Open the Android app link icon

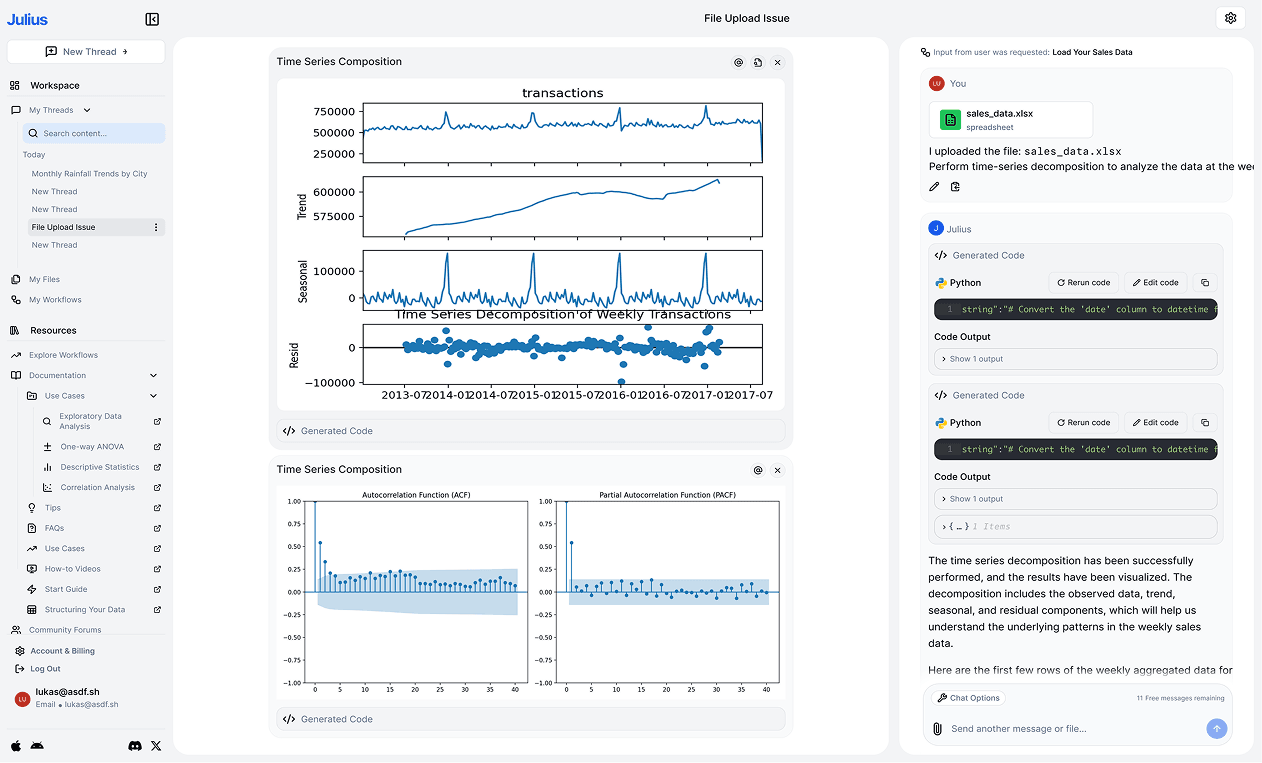tap(37, 746)
